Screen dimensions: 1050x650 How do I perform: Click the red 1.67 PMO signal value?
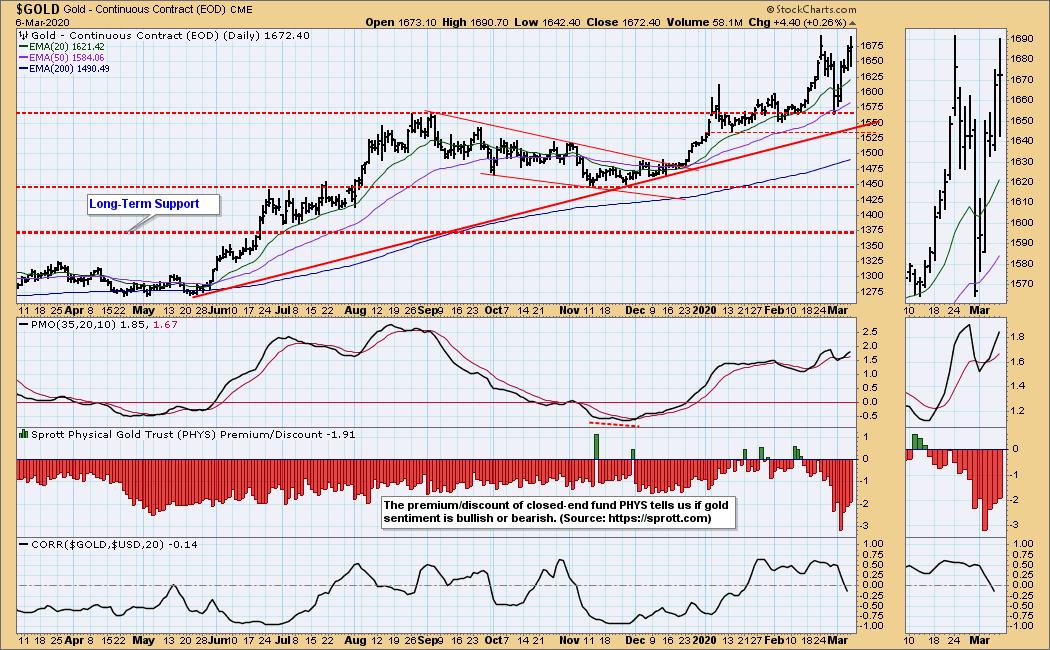[165, 324]
